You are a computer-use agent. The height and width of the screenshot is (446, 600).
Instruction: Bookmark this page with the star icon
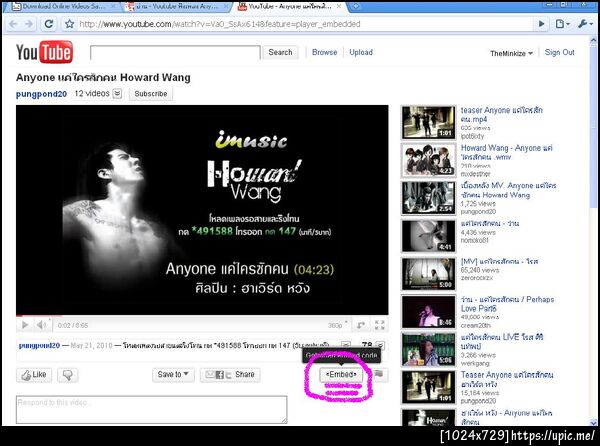pos(69,24)
